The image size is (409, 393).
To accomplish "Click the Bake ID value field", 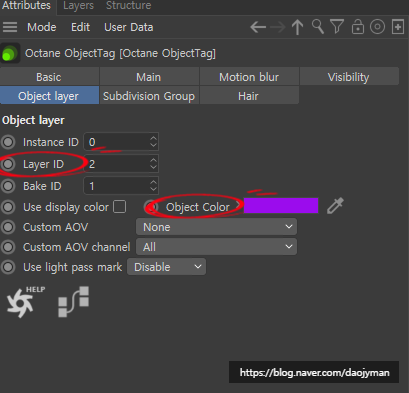I will (x=121, y=186).
